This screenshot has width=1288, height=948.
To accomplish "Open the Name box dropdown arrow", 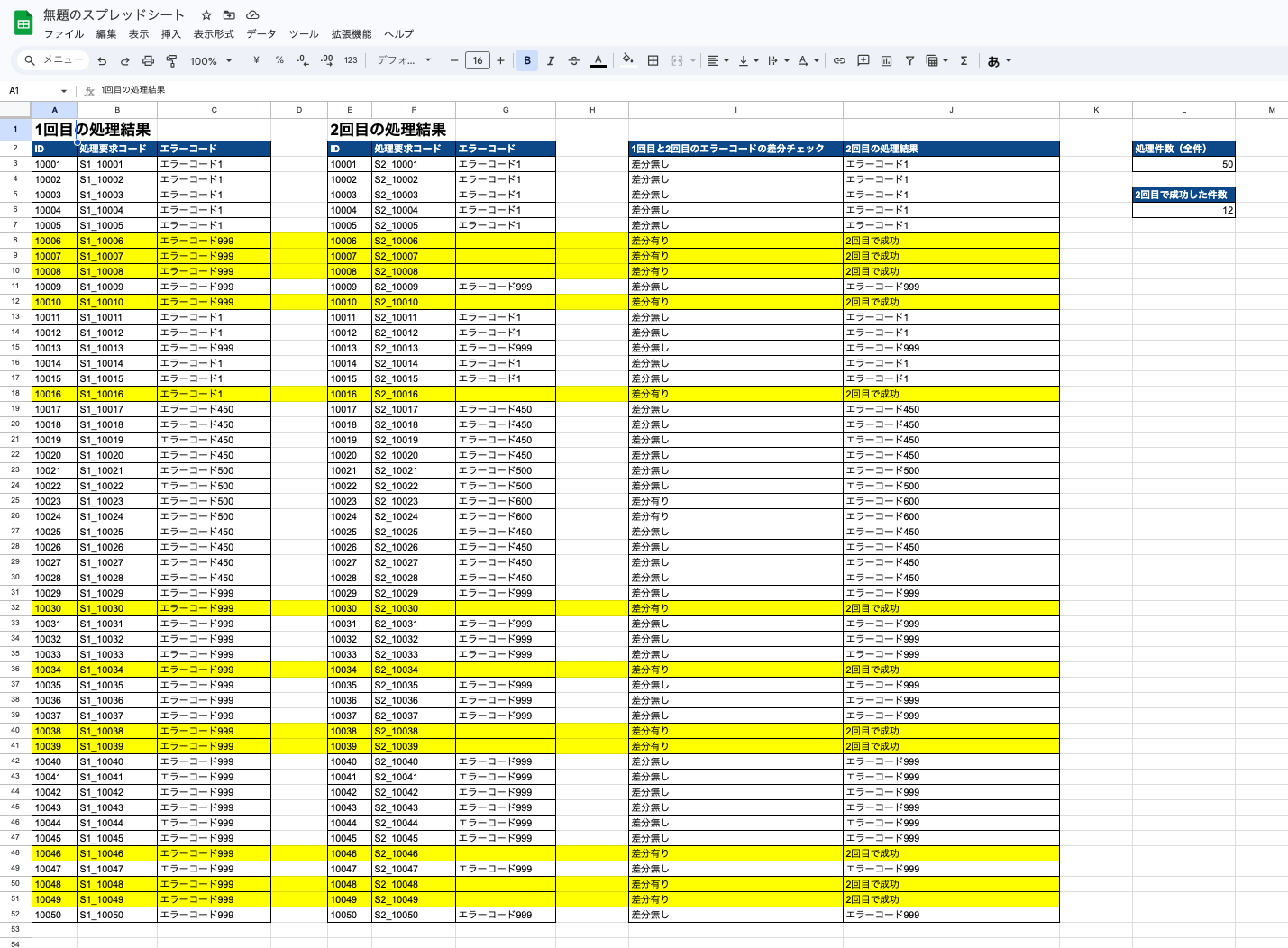I will point(64,91).
